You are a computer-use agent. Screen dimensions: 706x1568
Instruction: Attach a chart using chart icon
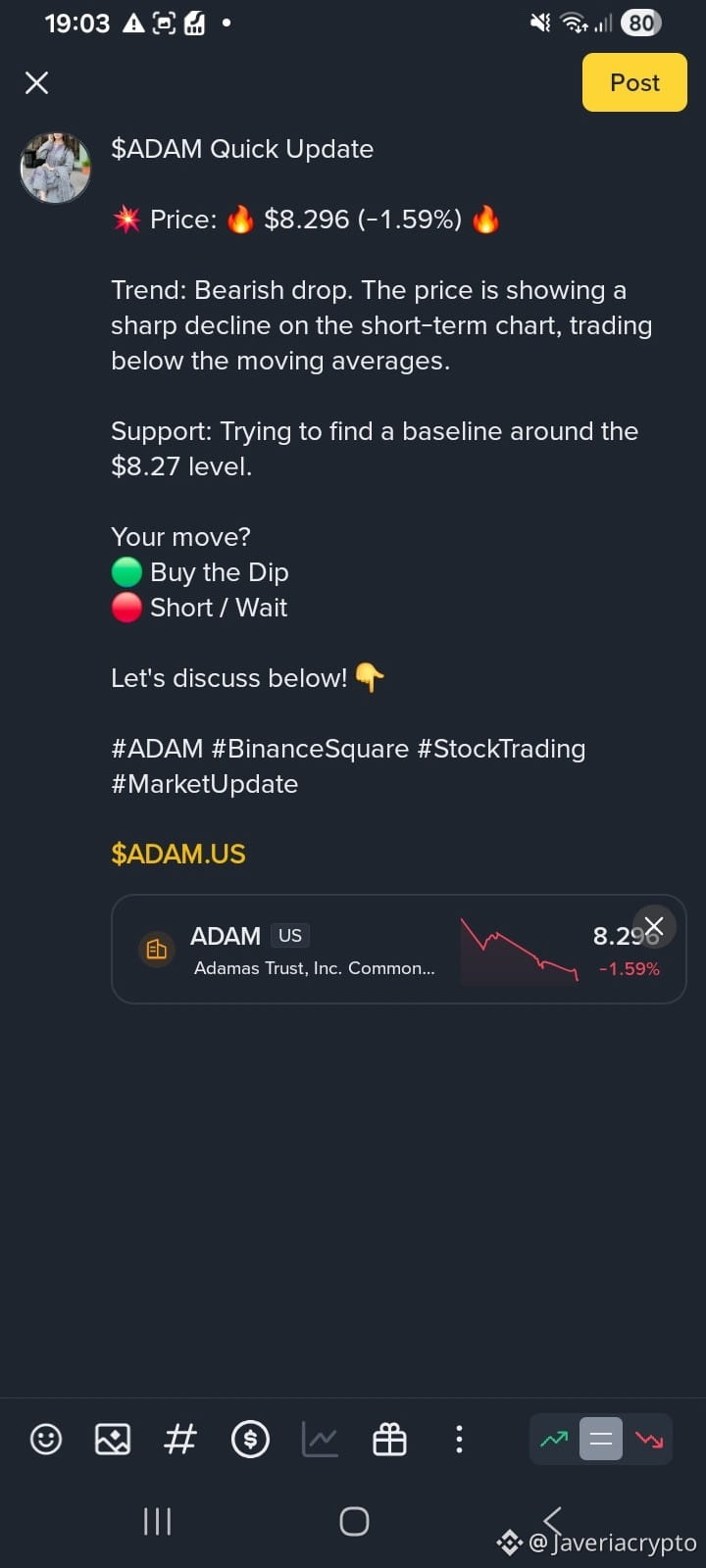[x=320, y=1439]
